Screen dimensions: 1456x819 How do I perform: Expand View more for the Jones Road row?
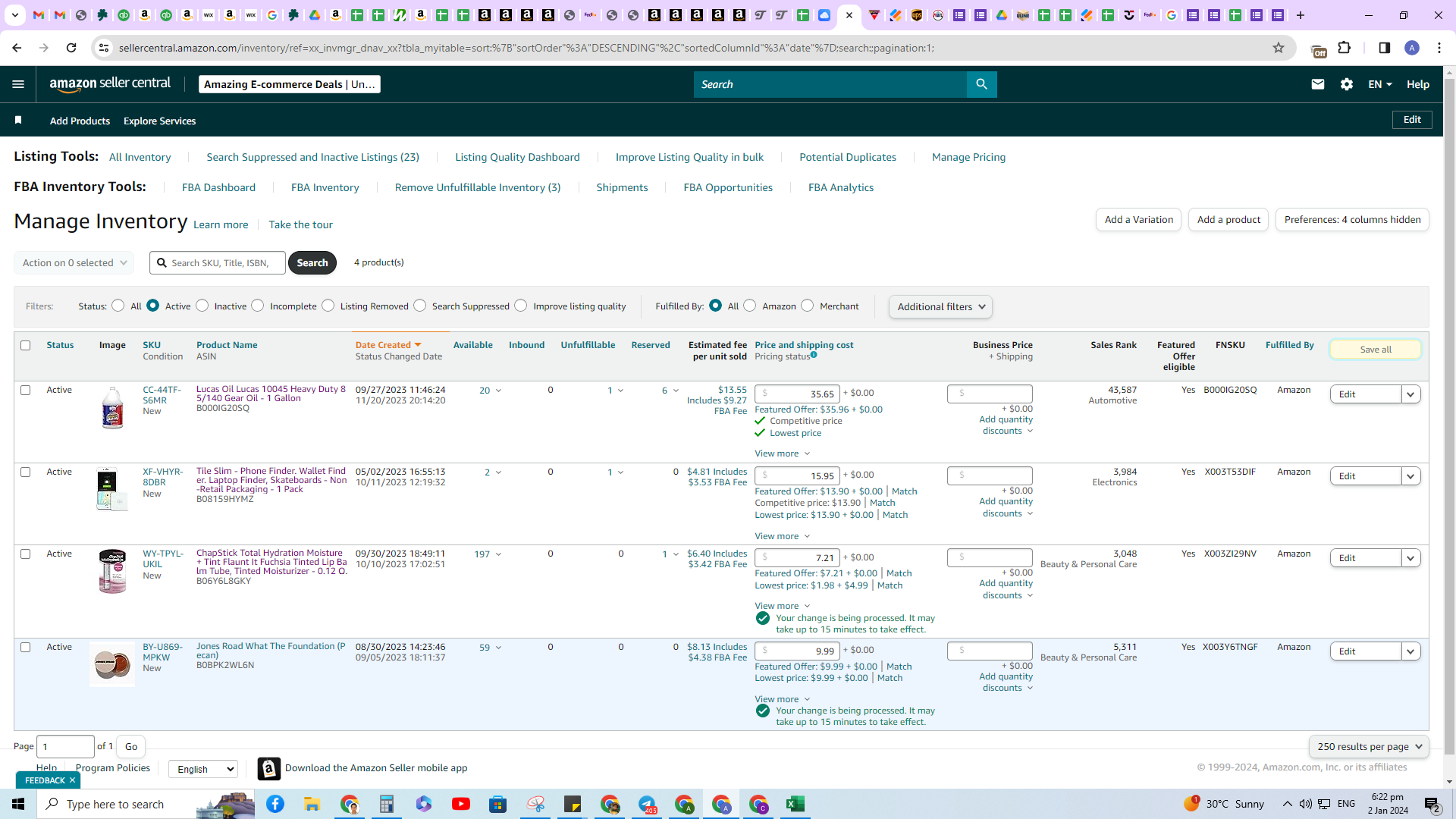782,699
